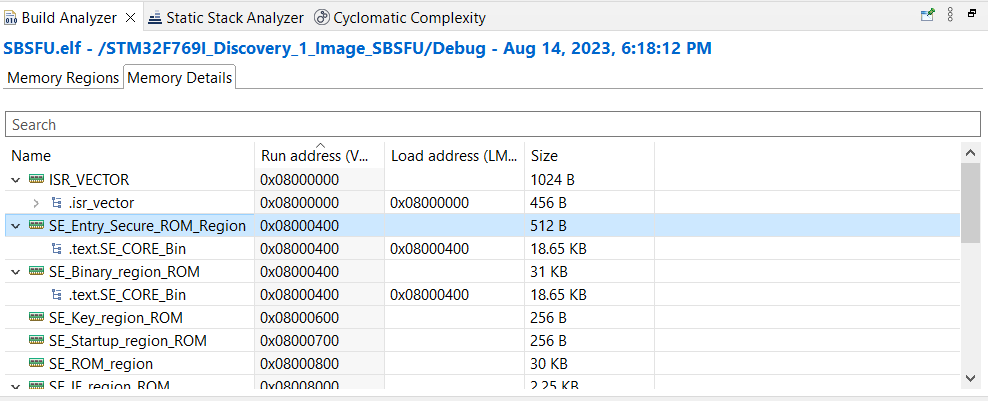Click the Cyclomatic Complexity tab icon
988x401 pixels.
pos(322,17)
